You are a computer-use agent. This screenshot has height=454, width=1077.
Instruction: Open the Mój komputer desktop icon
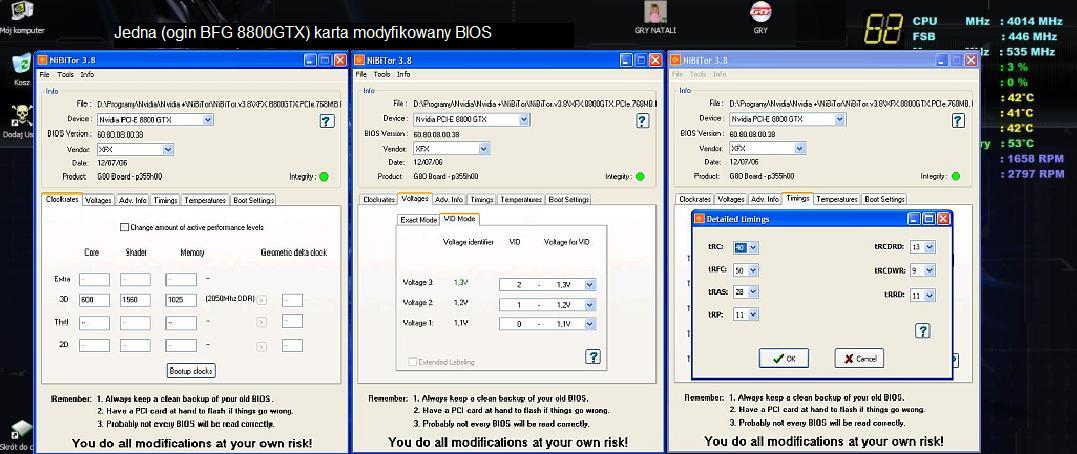[22, 17]
